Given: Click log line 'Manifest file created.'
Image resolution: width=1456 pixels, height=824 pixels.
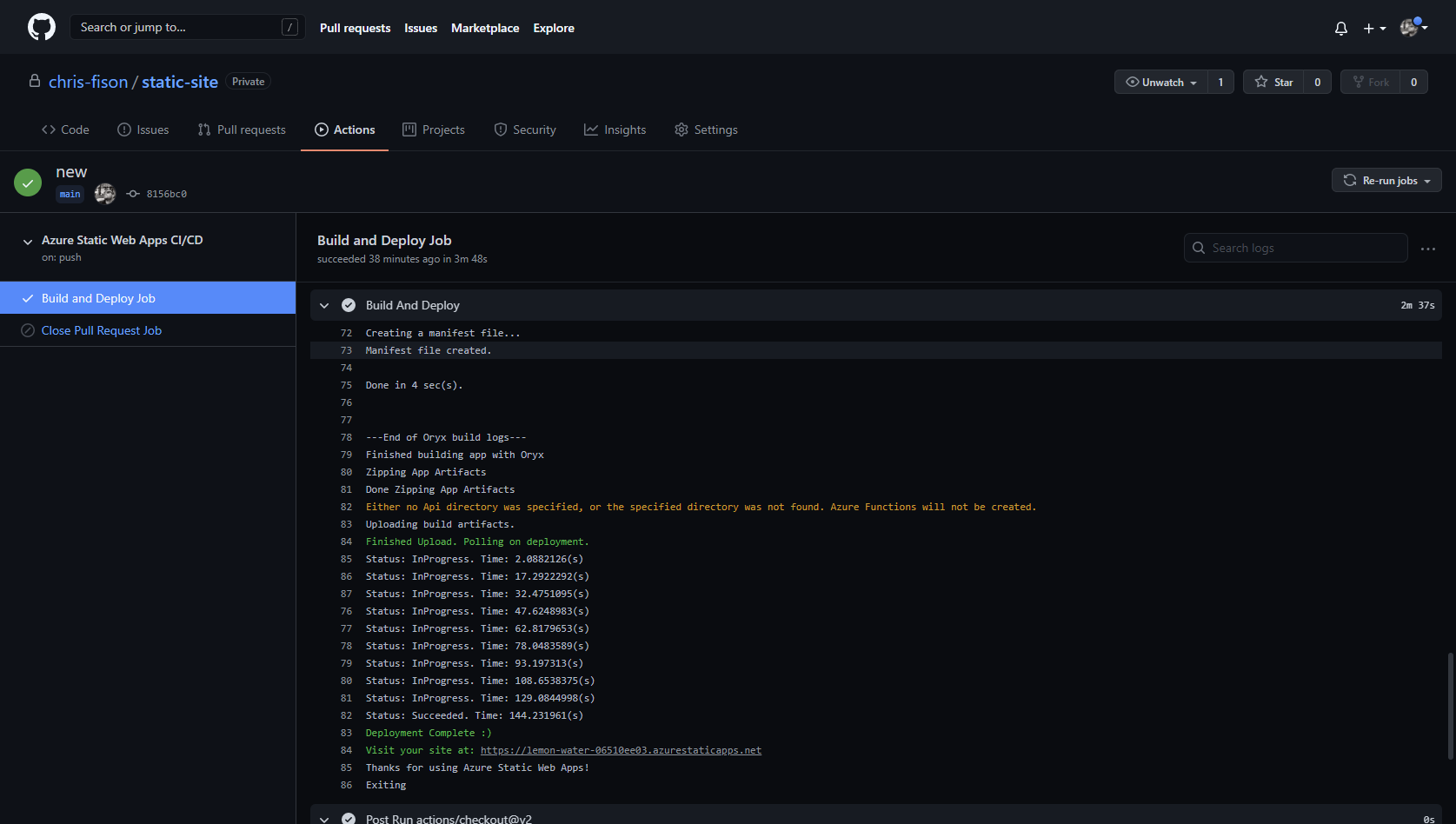Looking at the screenshot, I should [x=429, y=350].
